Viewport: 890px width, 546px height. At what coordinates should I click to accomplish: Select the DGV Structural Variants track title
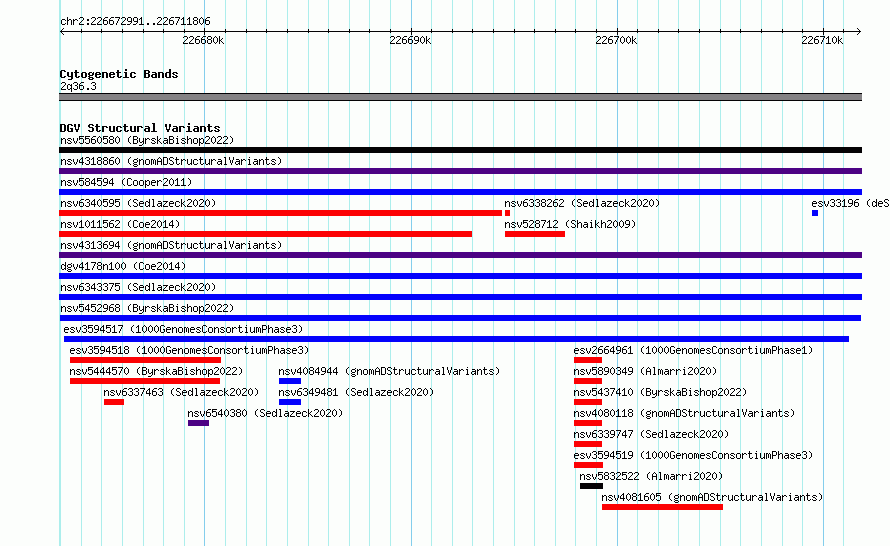point(140,128)
